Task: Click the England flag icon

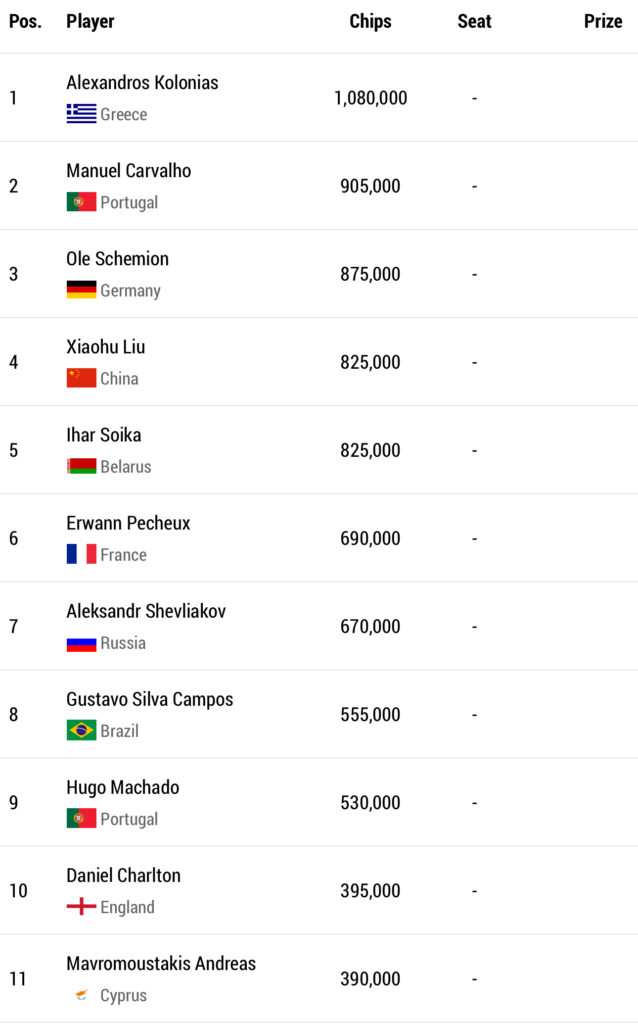Action: (81, 907)
